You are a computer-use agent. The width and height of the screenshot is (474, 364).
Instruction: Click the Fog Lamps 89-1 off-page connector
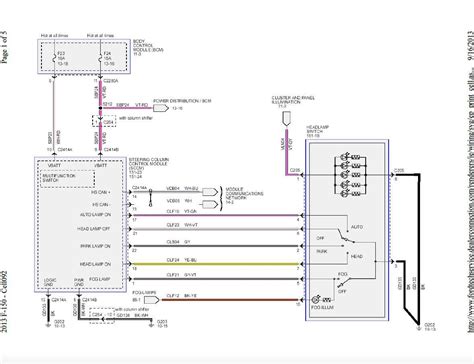click(x=152, y=300)
